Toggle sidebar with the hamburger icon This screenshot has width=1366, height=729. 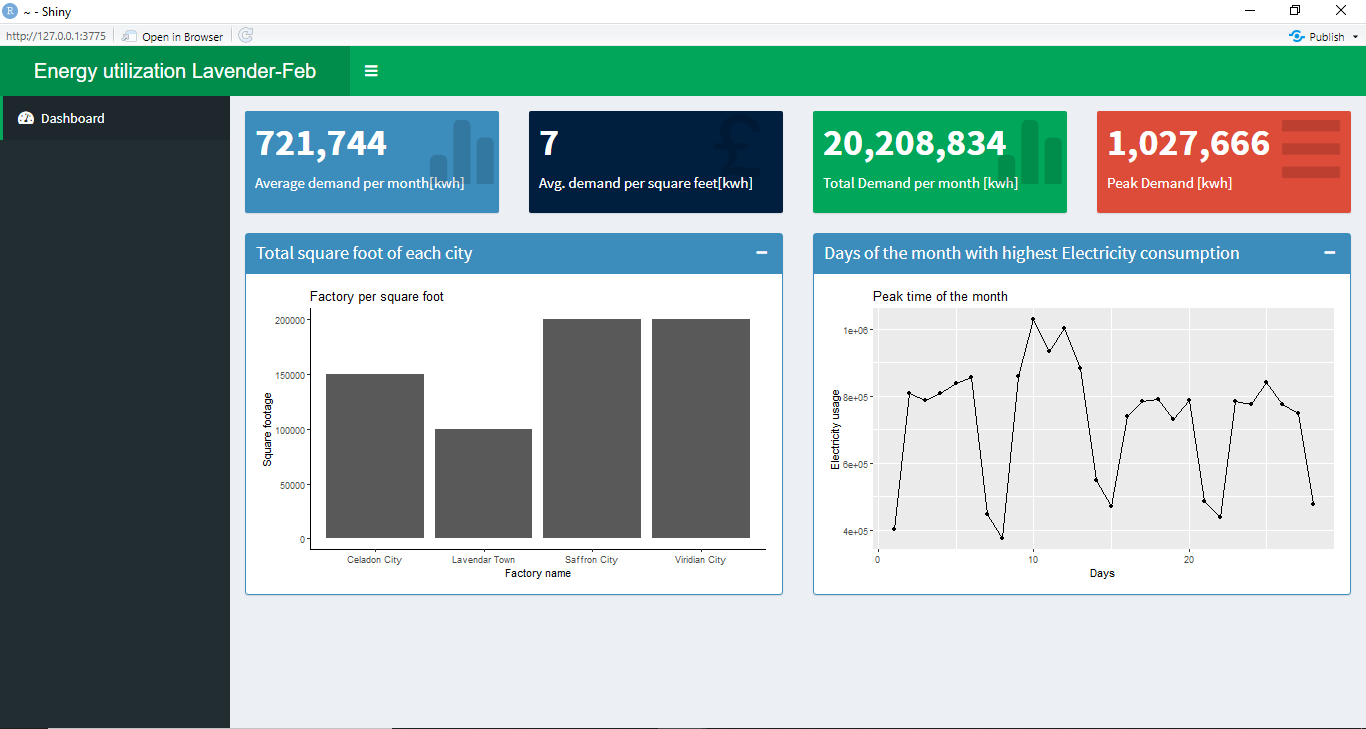coord(371,71)
